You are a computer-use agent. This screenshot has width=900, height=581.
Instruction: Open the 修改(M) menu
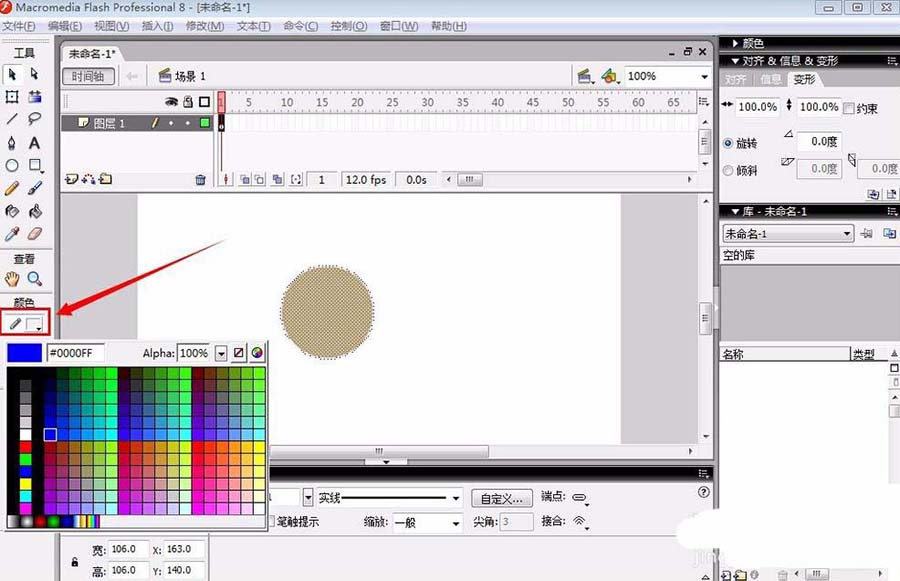pyautogui.click(x=205, y=26)
